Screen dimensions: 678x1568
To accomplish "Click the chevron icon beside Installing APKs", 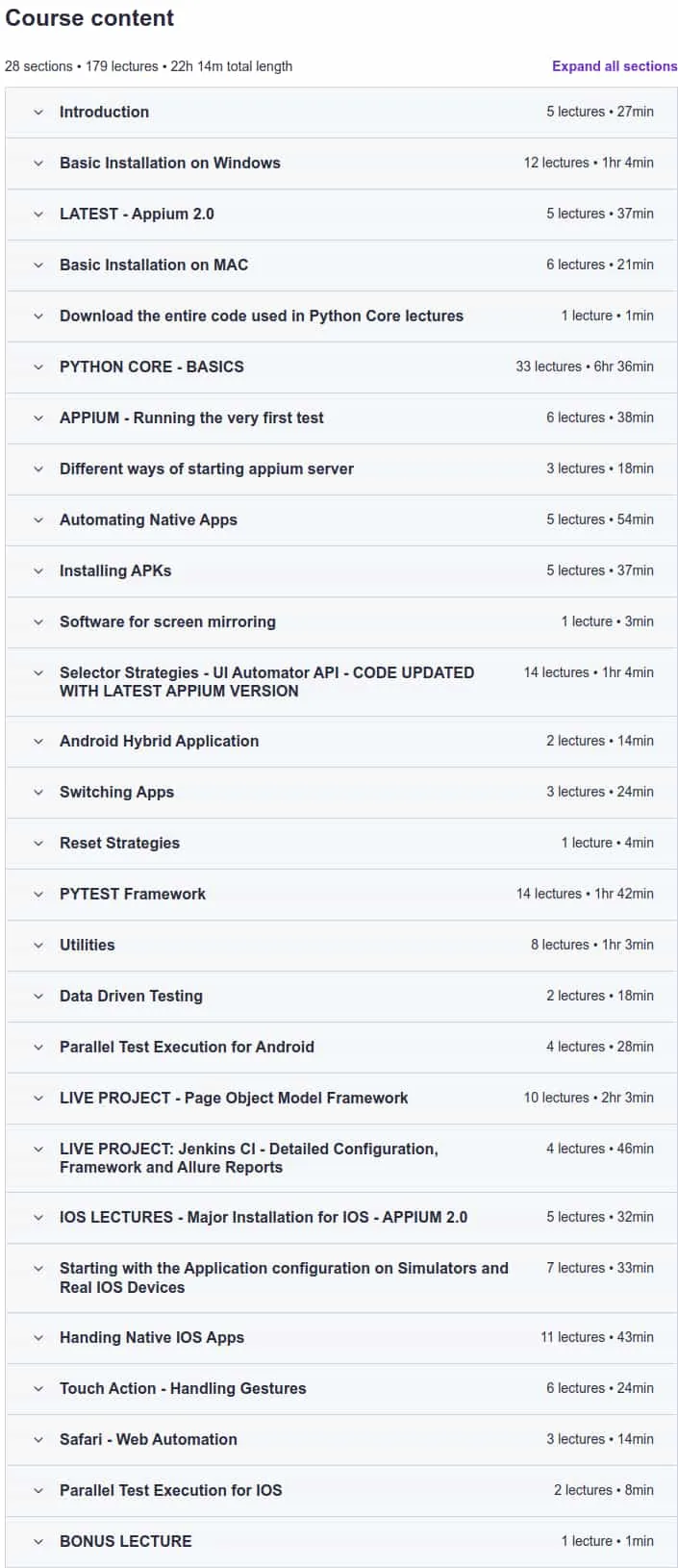I will pyautogui.click(x=38, y=571).
